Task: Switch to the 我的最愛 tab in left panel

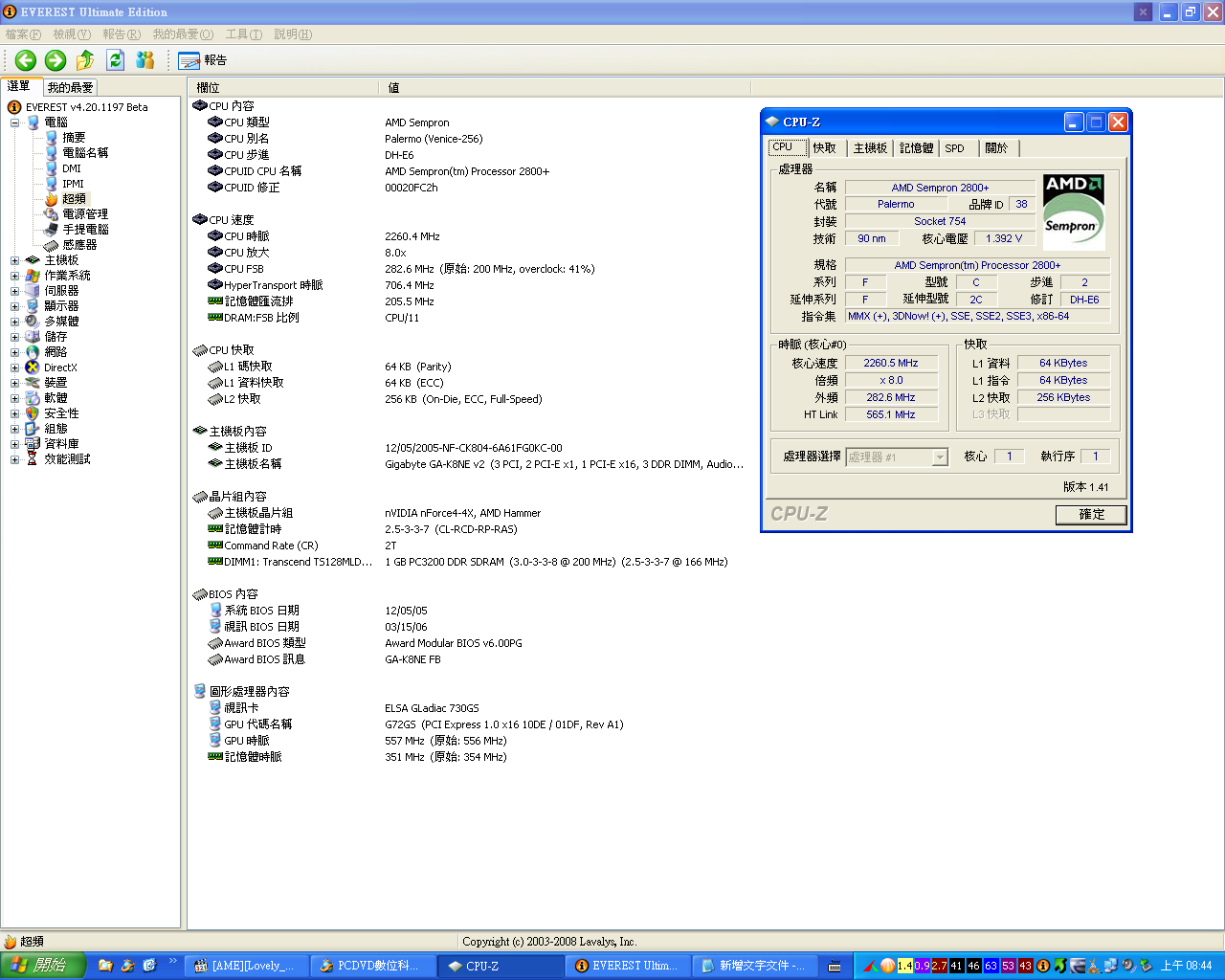Action: (x=70, y=87)
